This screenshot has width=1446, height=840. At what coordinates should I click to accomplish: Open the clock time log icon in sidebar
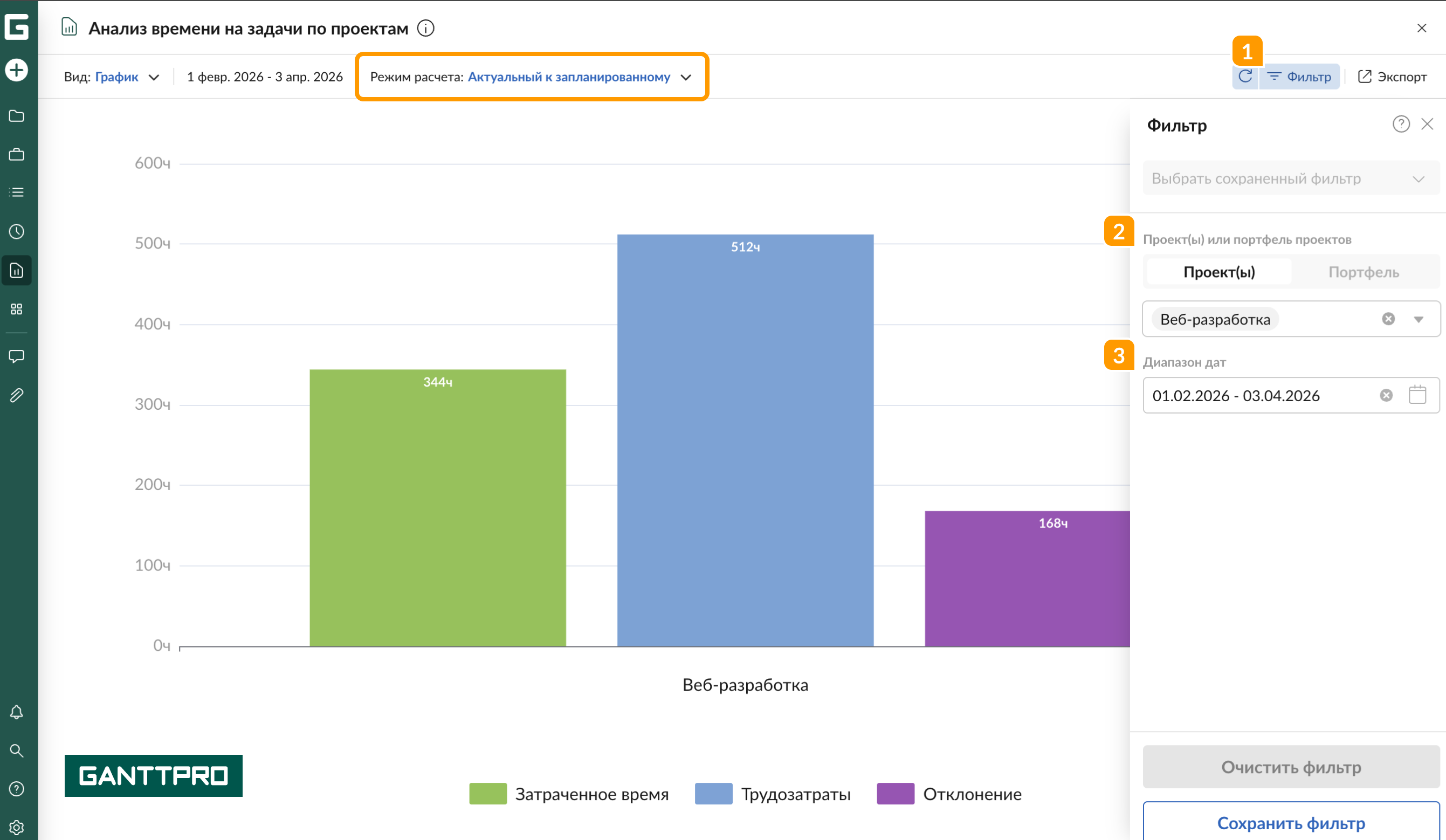(x=17, y=232)
